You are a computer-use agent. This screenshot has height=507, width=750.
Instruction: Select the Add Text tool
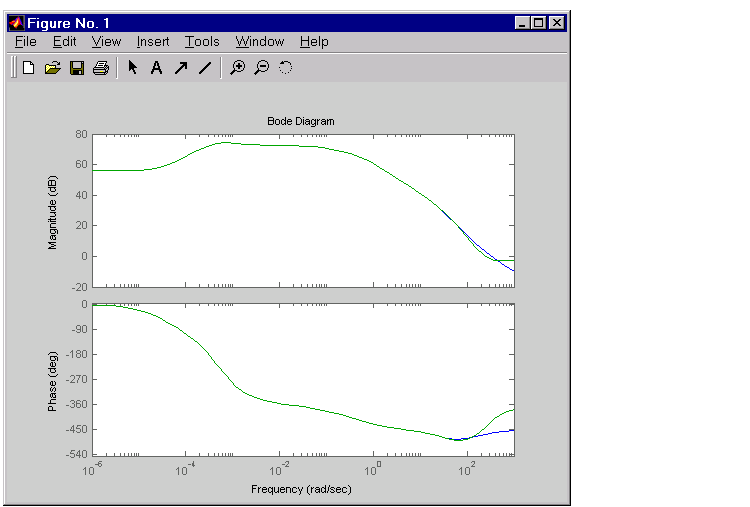coord(156,68)
